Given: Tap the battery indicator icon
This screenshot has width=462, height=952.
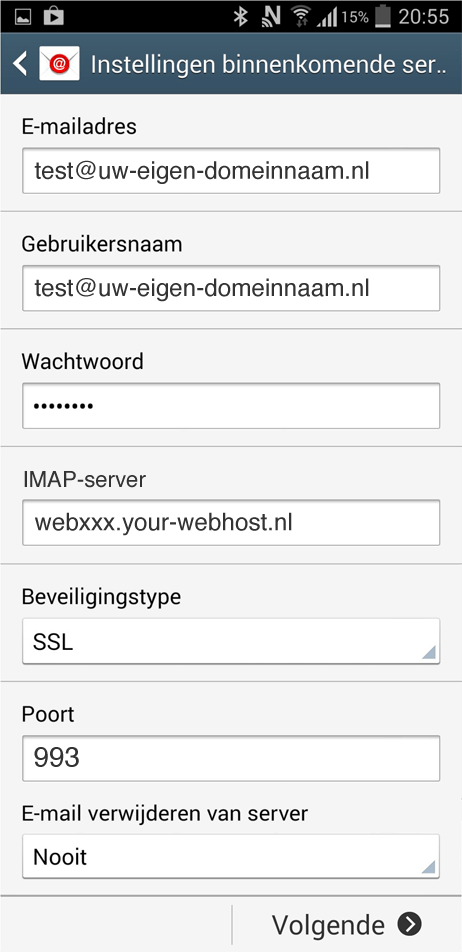Looking at the screenshot, I should (382, 16).
